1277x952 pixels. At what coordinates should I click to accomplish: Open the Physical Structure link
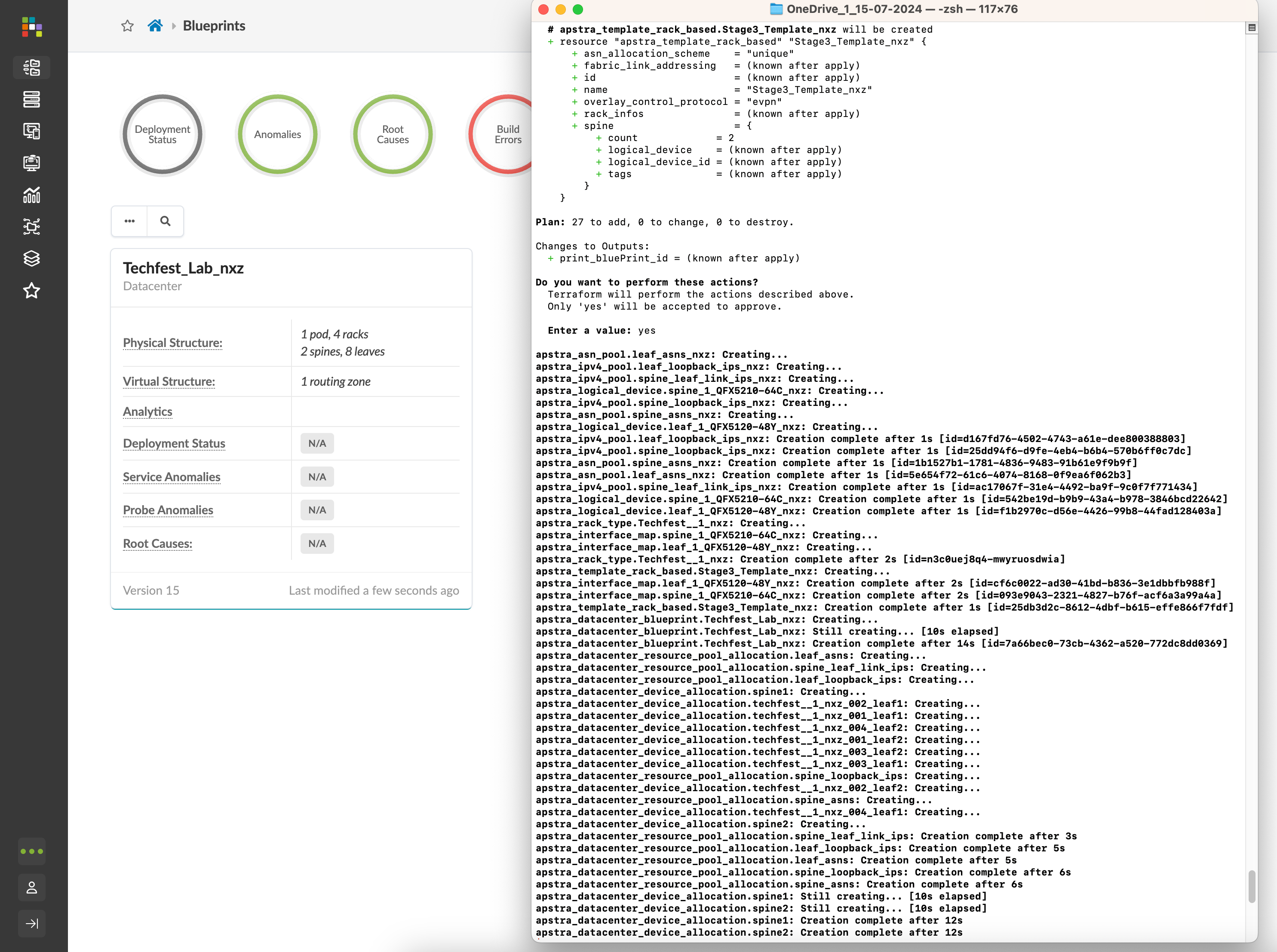[x=172, y=343]
